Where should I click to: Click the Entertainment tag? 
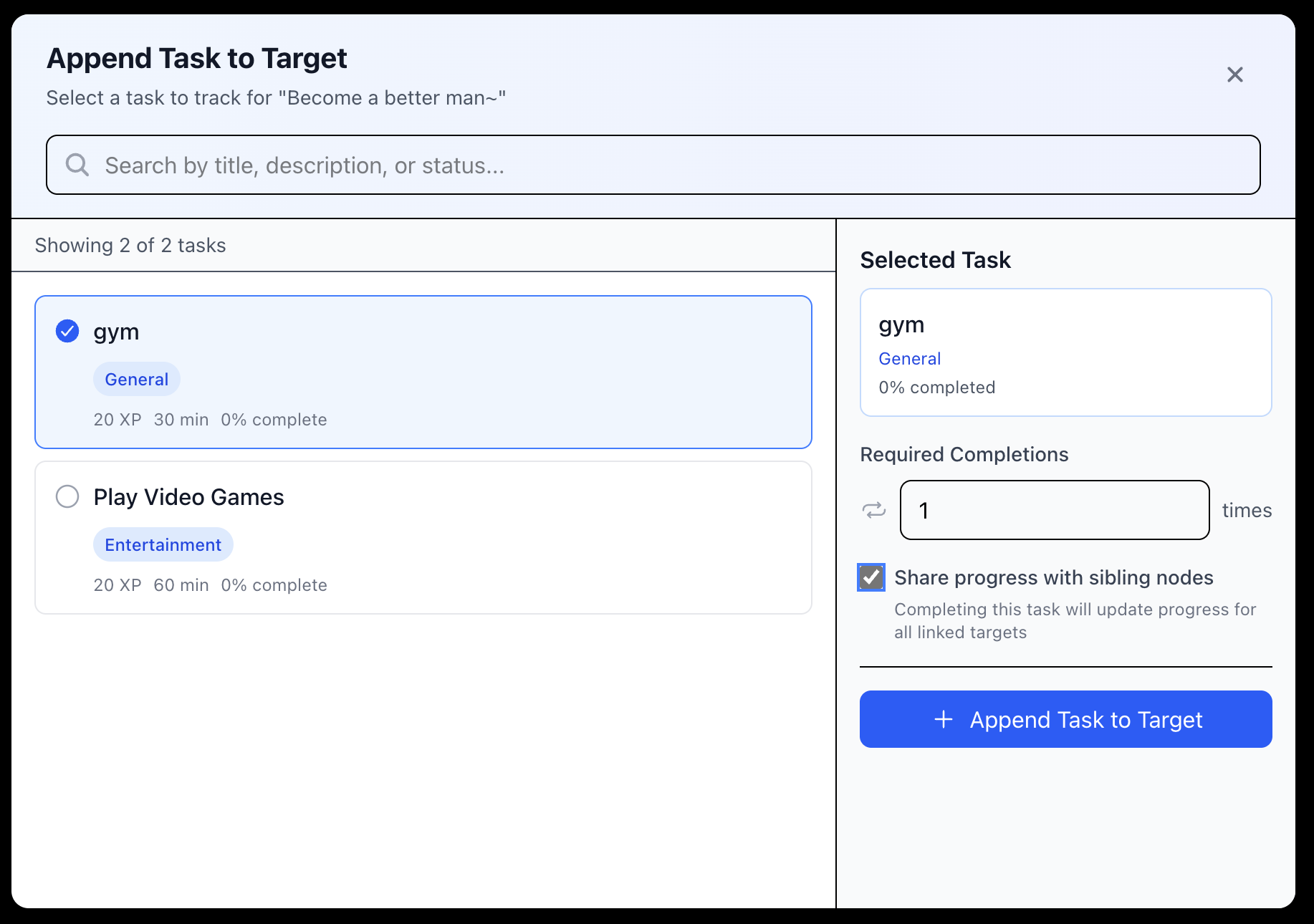click(x=163, y=544)
